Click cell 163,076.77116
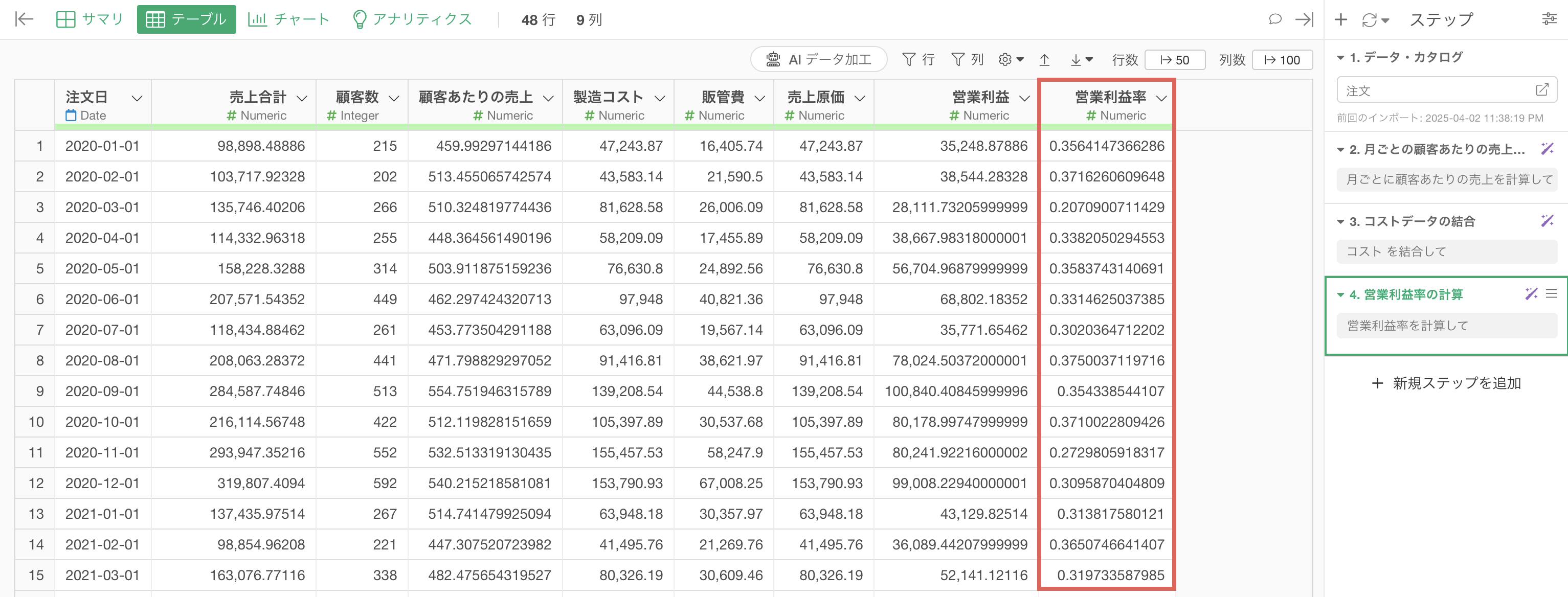Screen dimensions: 1568x597 click(x=233, y=575)
